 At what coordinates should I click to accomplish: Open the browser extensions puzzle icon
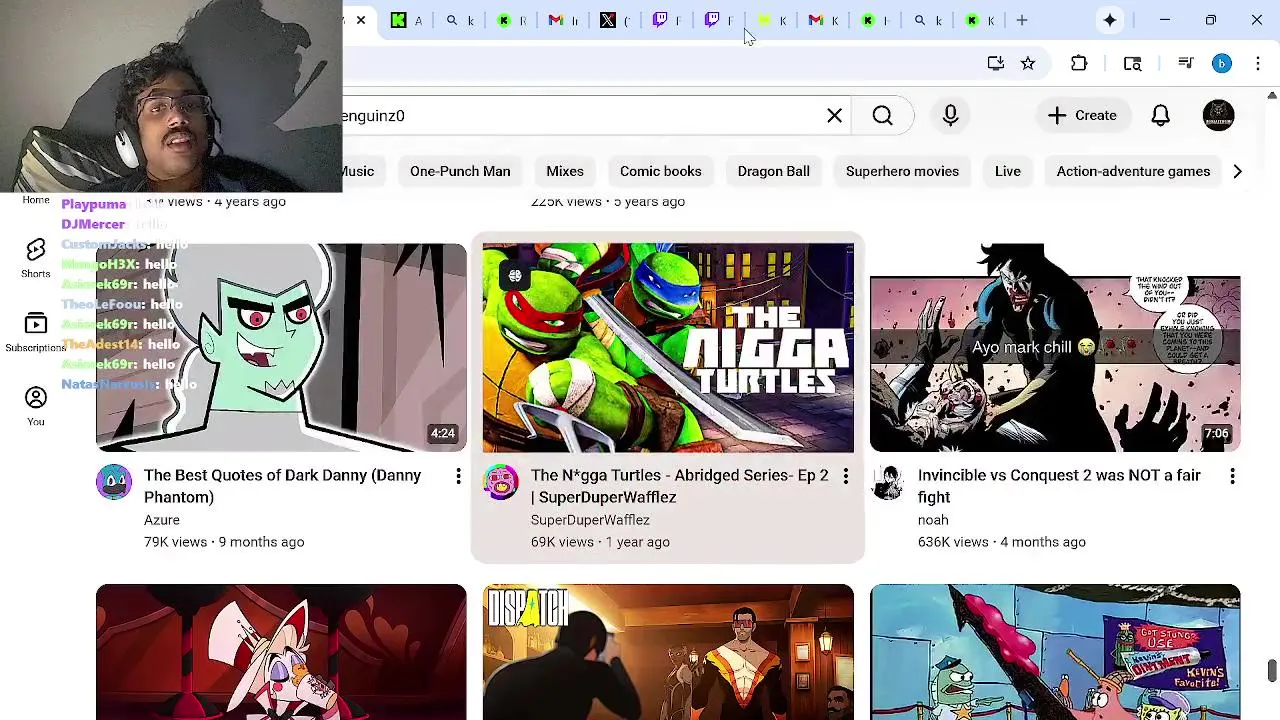point(1079,63)
